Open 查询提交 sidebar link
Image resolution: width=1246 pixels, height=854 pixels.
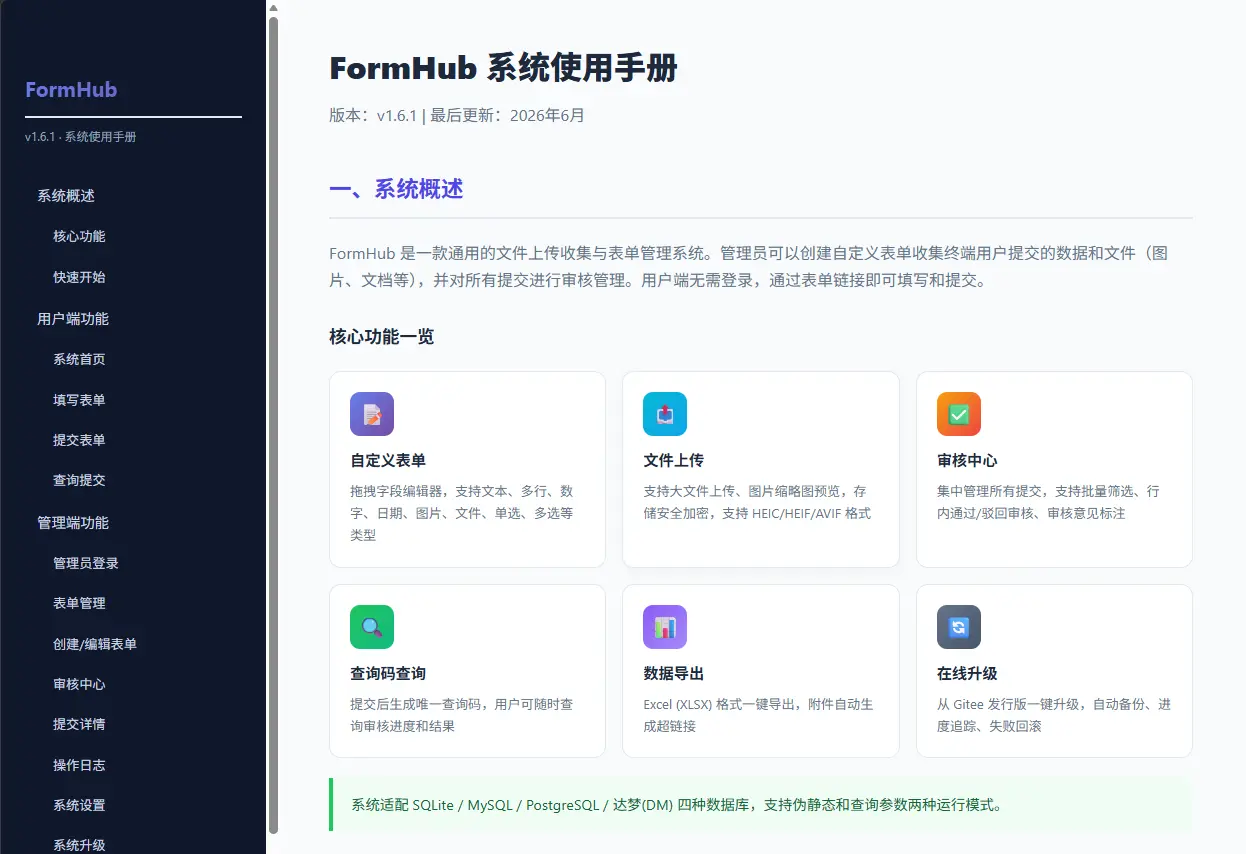click(x=79, y=480)
